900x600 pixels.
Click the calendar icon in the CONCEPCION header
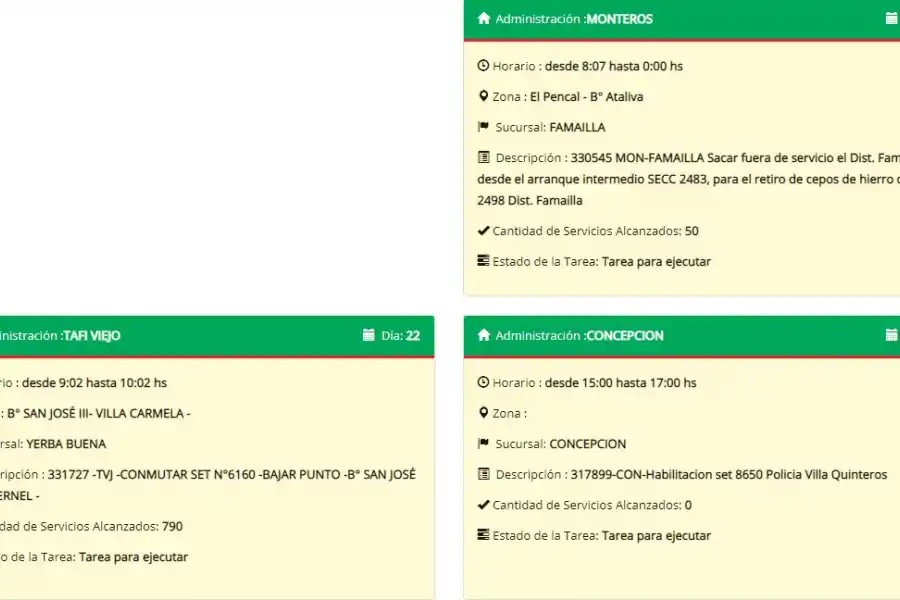click(891, 336)
